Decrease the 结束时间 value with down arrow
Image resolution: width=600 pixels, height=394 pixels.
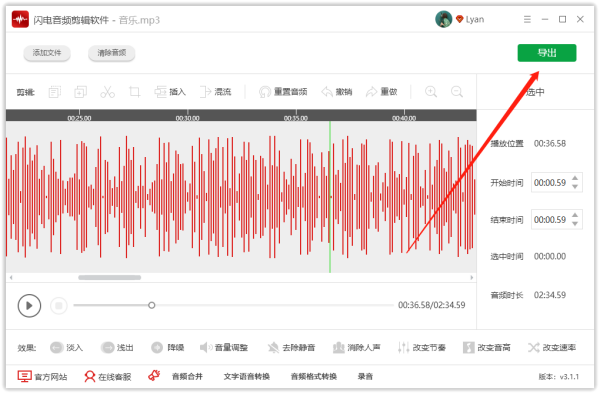pyautogui.click(x=575, y=224)
